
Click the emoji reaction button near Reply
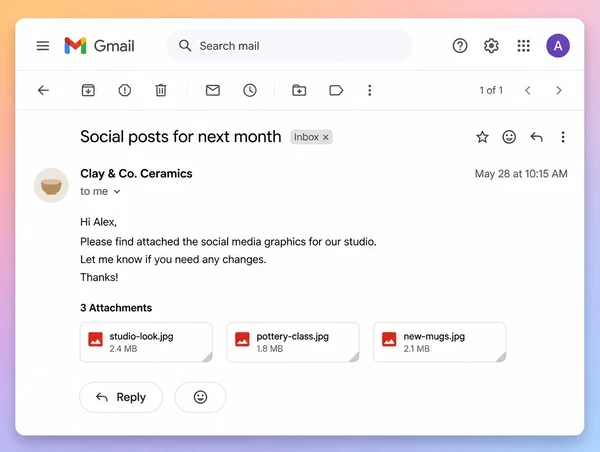tap(201, 397)
